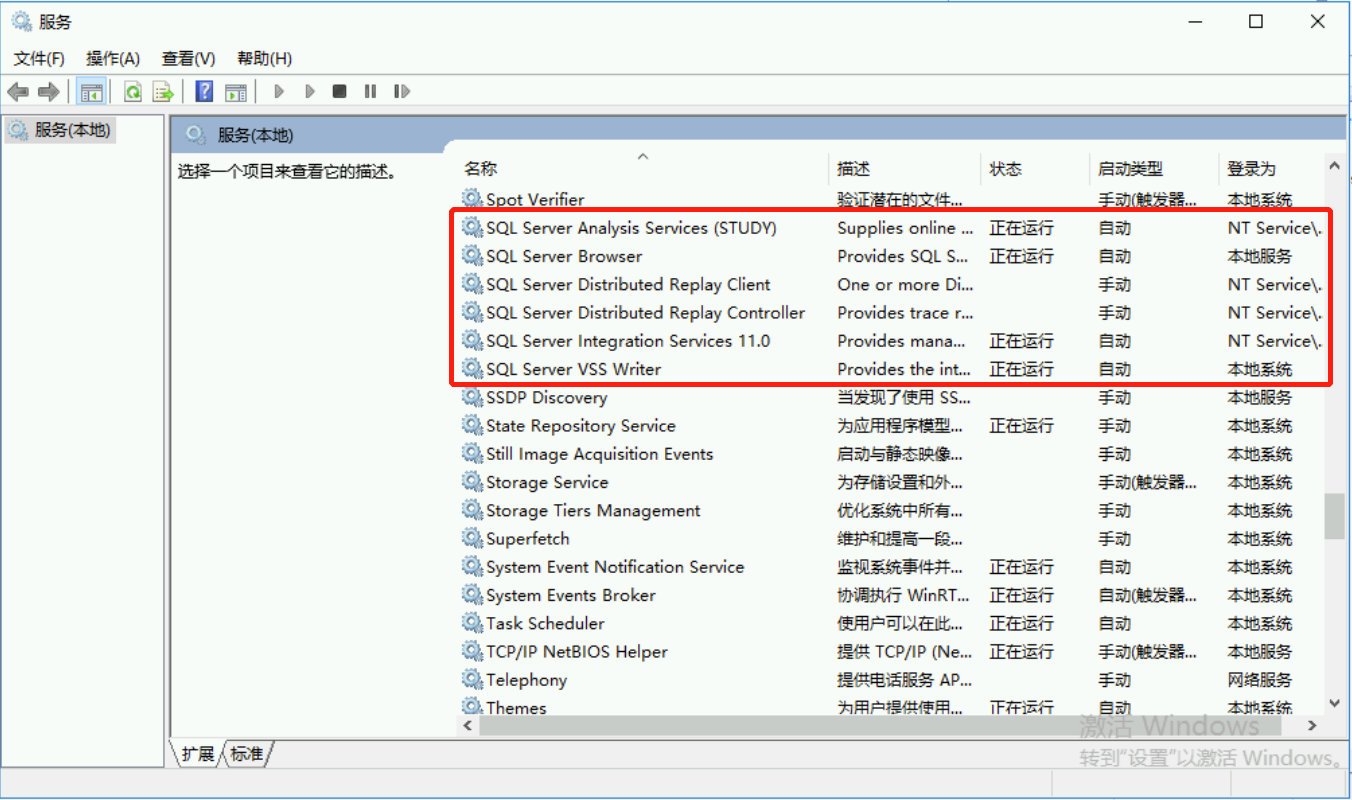The height and width of the screenshot is (800, 1352).
Task: Click the horizontal scrollbar left arrow
Action: point(469,726)
